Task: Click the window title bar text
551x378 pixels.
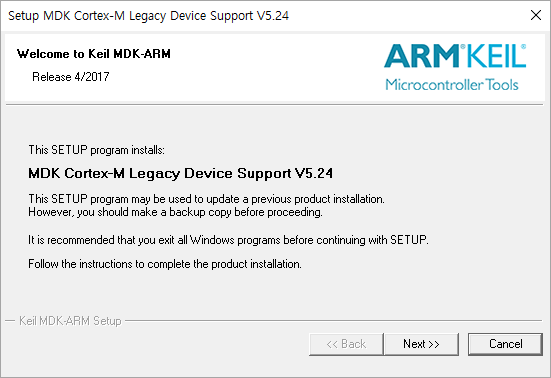Action: [148, 16]
